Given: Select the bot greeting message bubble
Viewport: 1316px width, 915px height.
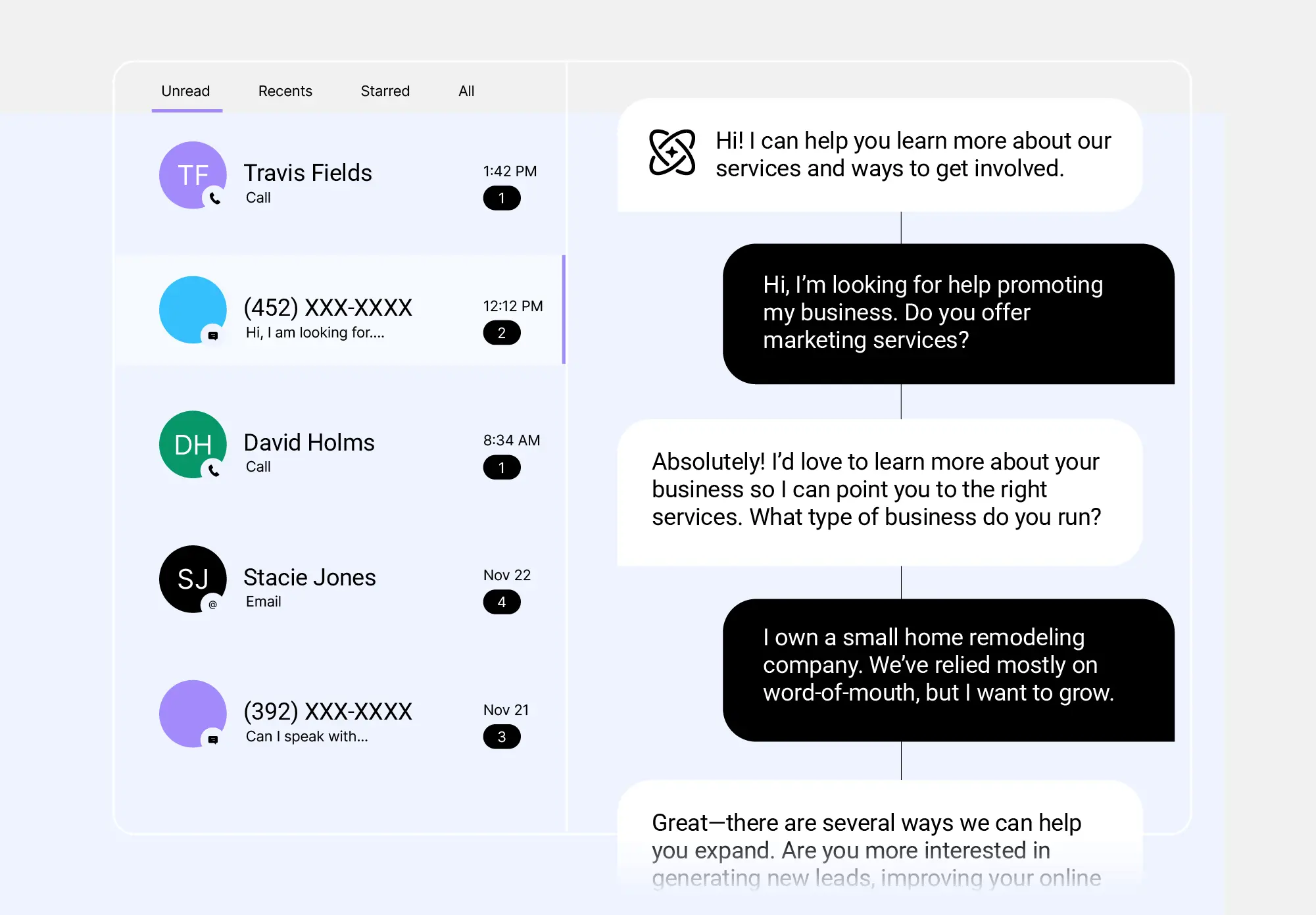Looking at the screenshot, I should [879, 155].
